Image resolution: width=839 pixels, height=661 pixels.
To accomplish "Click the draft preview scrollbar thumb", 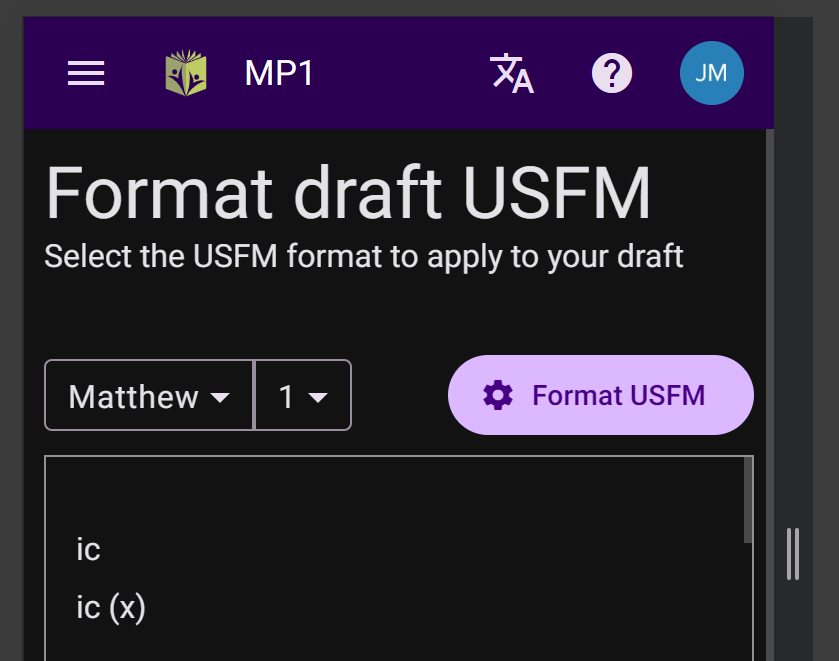I will tap(748, 500).
